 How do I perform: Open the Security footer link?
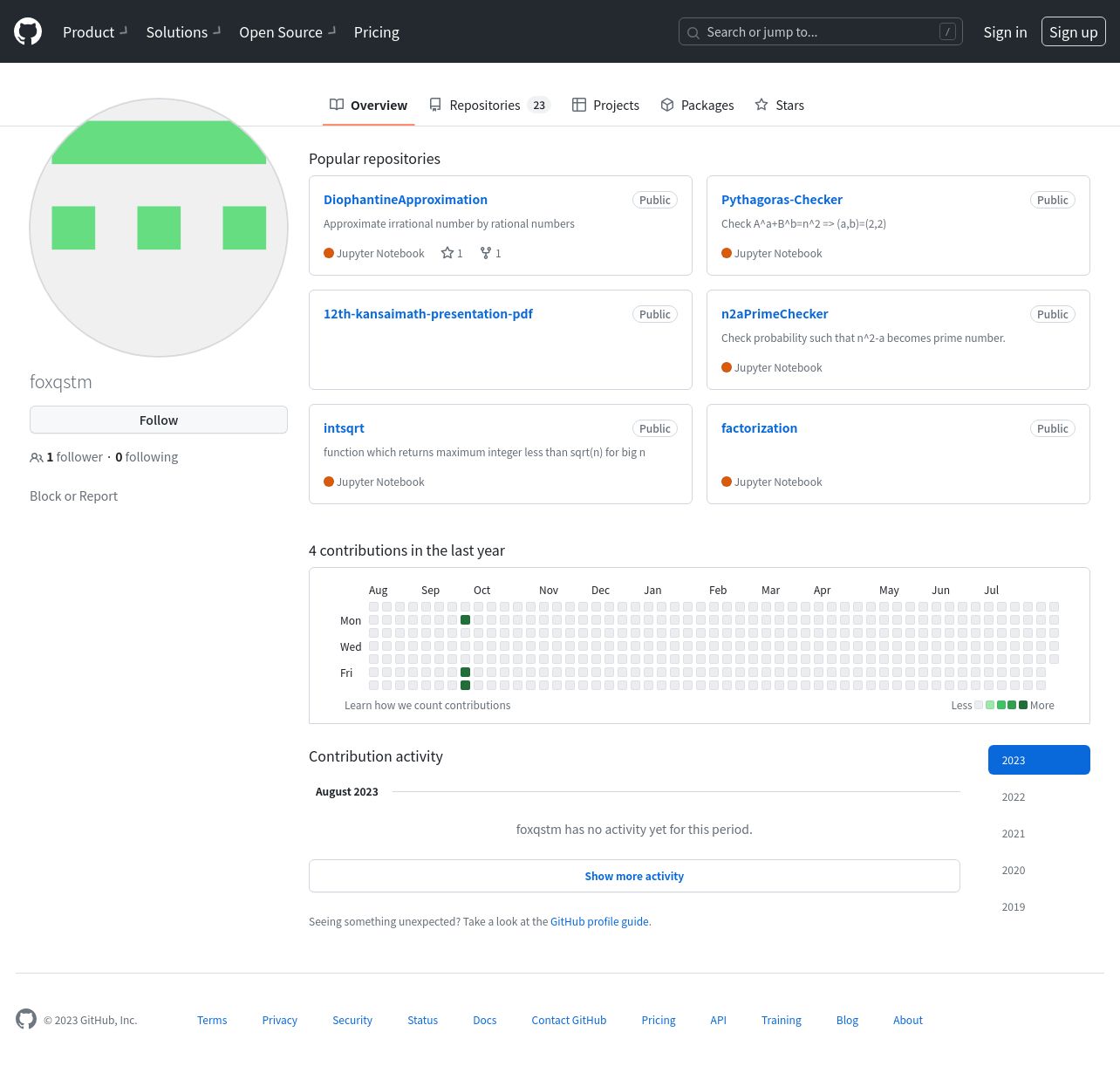tap(352, 1020)
